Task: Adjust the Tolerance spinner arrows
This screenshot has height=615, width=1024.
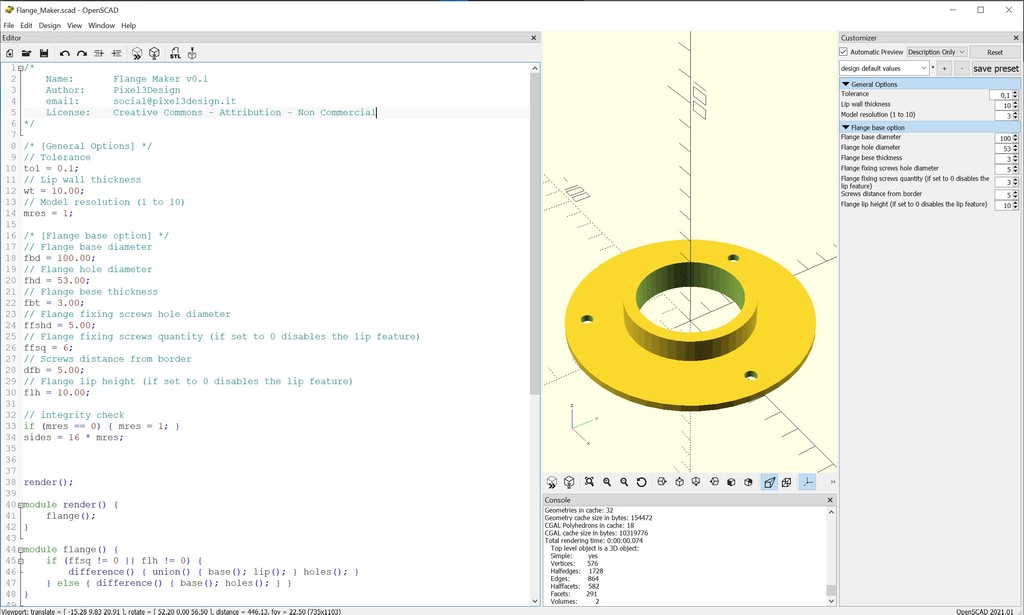Action: 1016,95
